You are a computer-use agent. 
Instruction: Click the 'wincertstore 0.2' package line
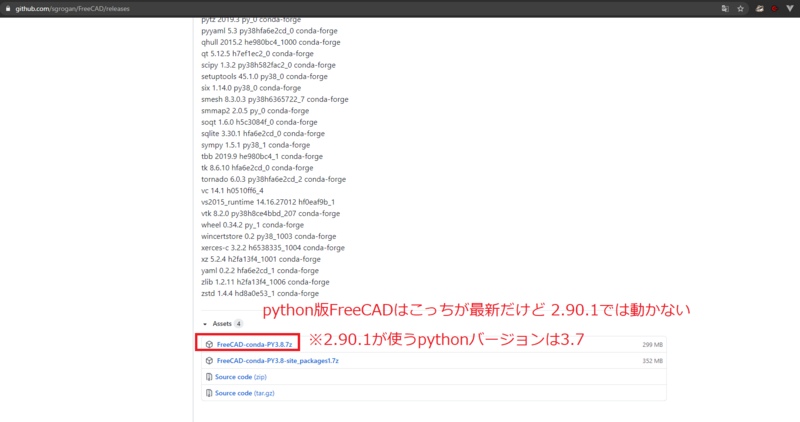(269, 236)
